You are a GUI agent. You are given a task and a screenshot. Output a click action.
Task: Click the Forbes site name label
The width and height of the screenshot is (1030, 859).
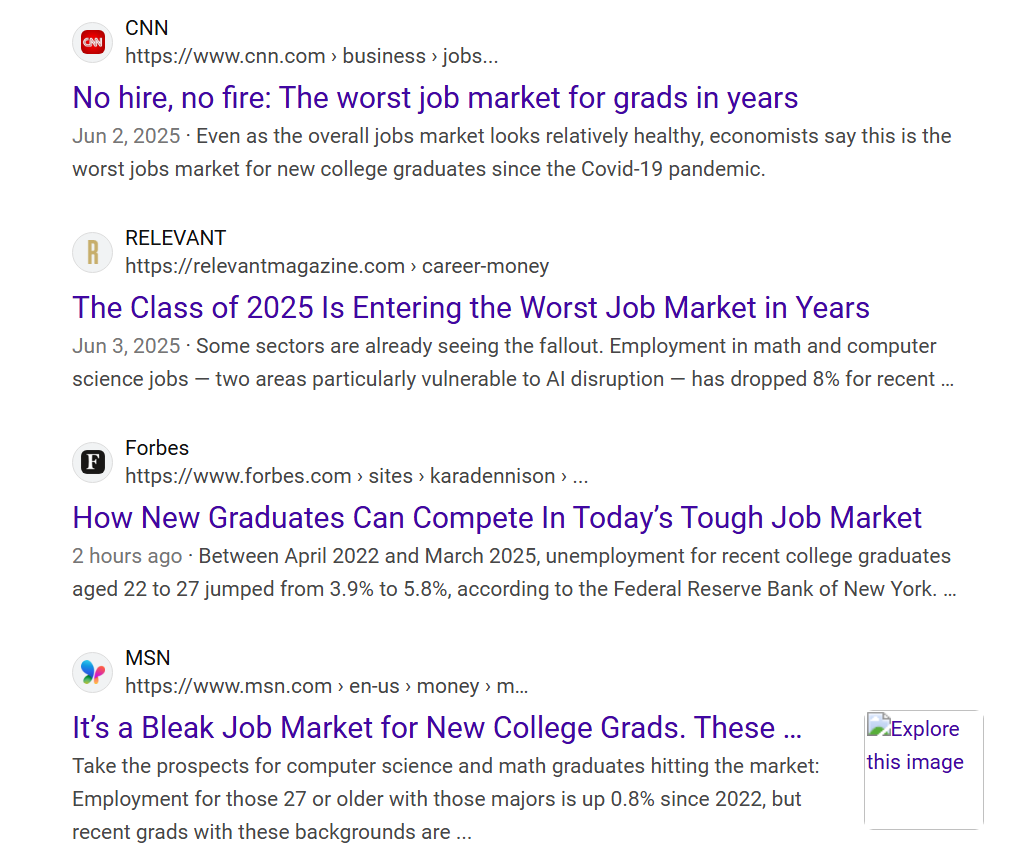(157, 448)
